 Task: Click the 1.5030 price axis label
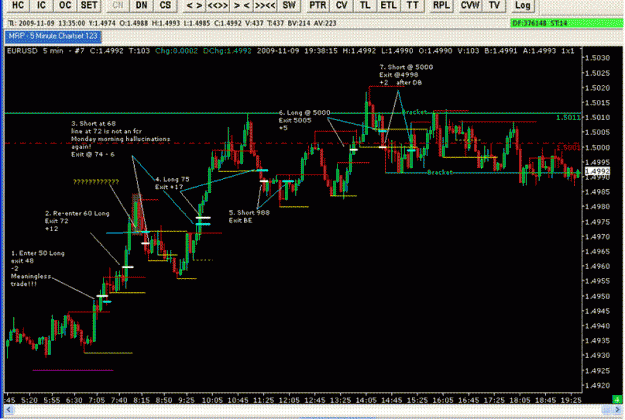597,58
